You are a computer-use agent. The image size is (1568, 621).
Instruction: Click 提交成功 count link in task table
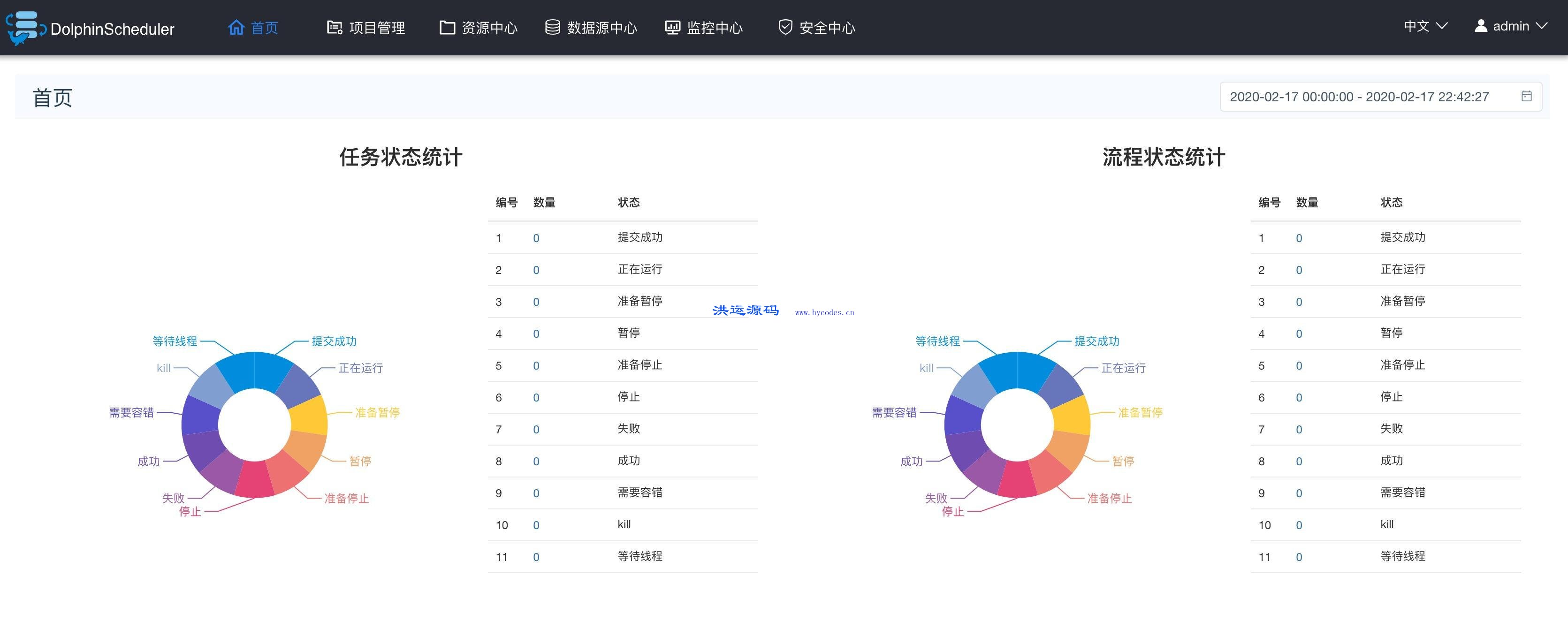click(x=536, y=238)
